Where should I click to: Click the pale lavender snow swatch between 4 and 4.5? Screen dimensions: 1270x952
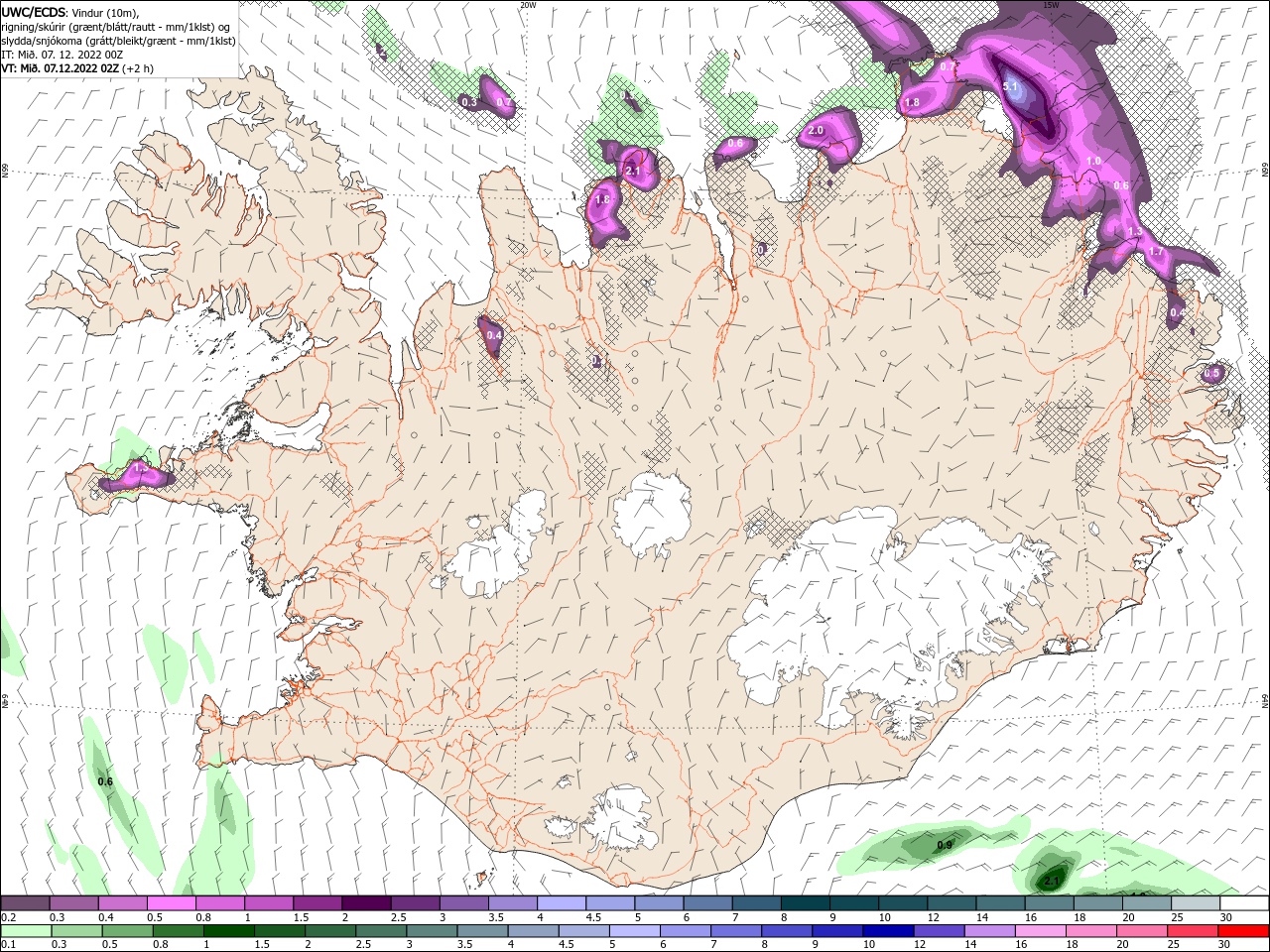pyautogui.click(x=562, y=903)
